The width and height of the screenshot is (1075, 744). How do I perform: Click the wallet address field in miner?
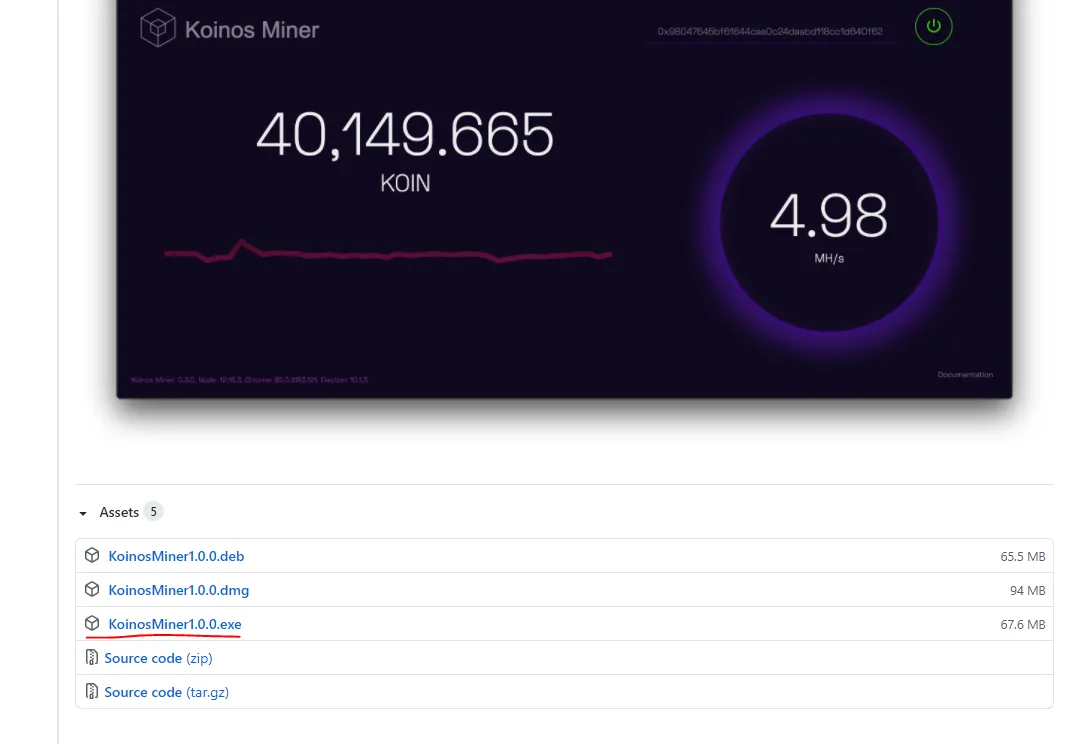click(x=770, y=32)
